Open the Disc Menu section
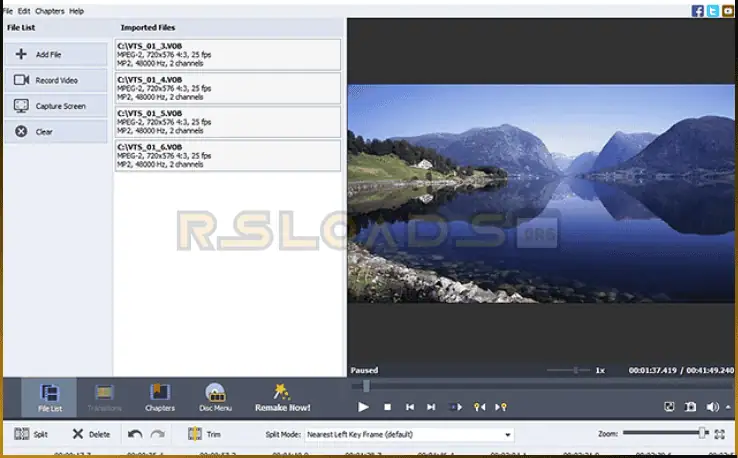The image size is (738, 458). tap(215, 398)
